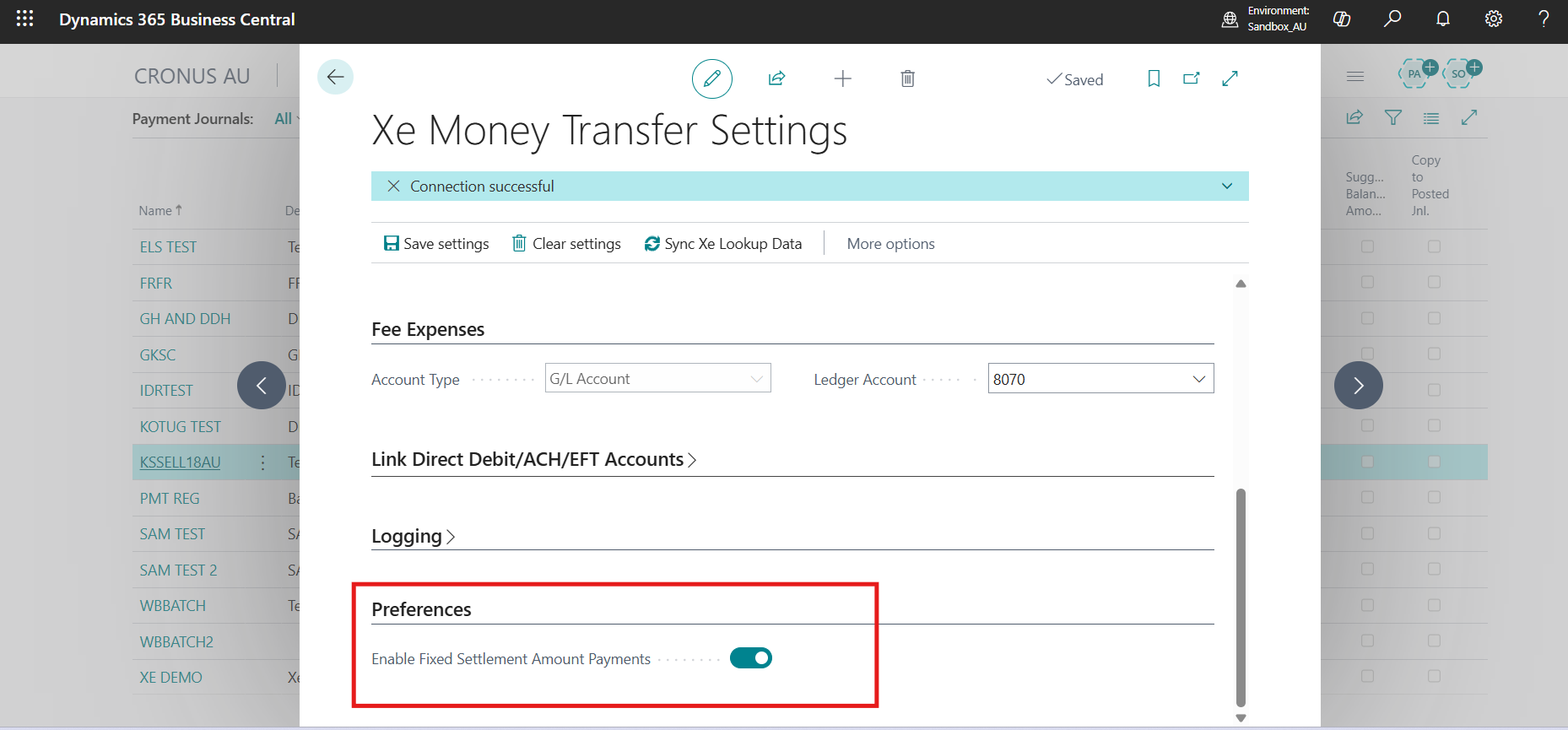Click the pencil edit icon

711,78
